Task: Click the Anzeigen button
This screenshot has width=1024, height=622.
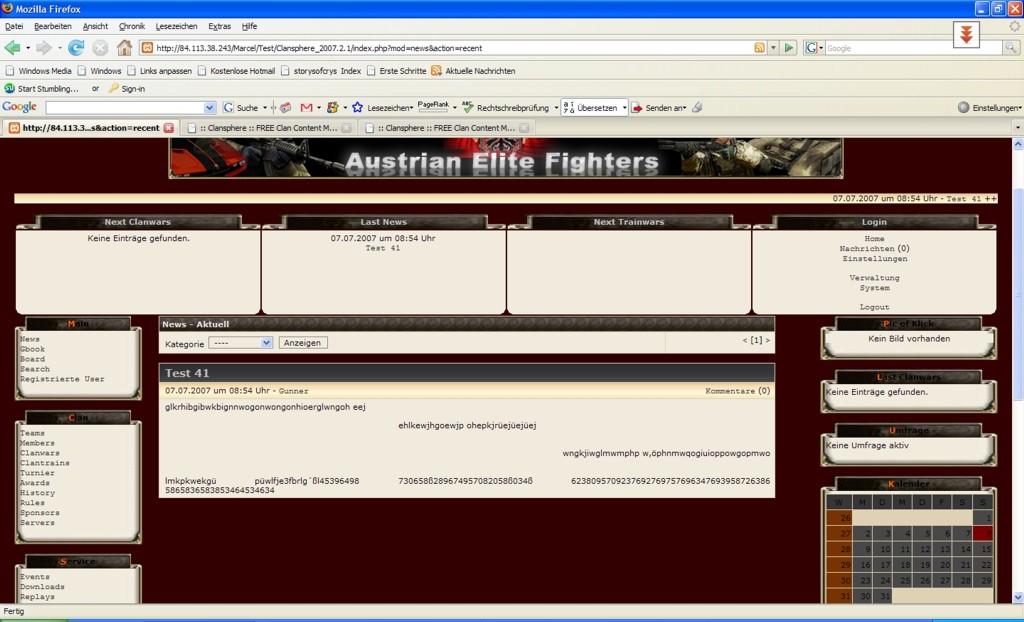Action: click(302, 342)
